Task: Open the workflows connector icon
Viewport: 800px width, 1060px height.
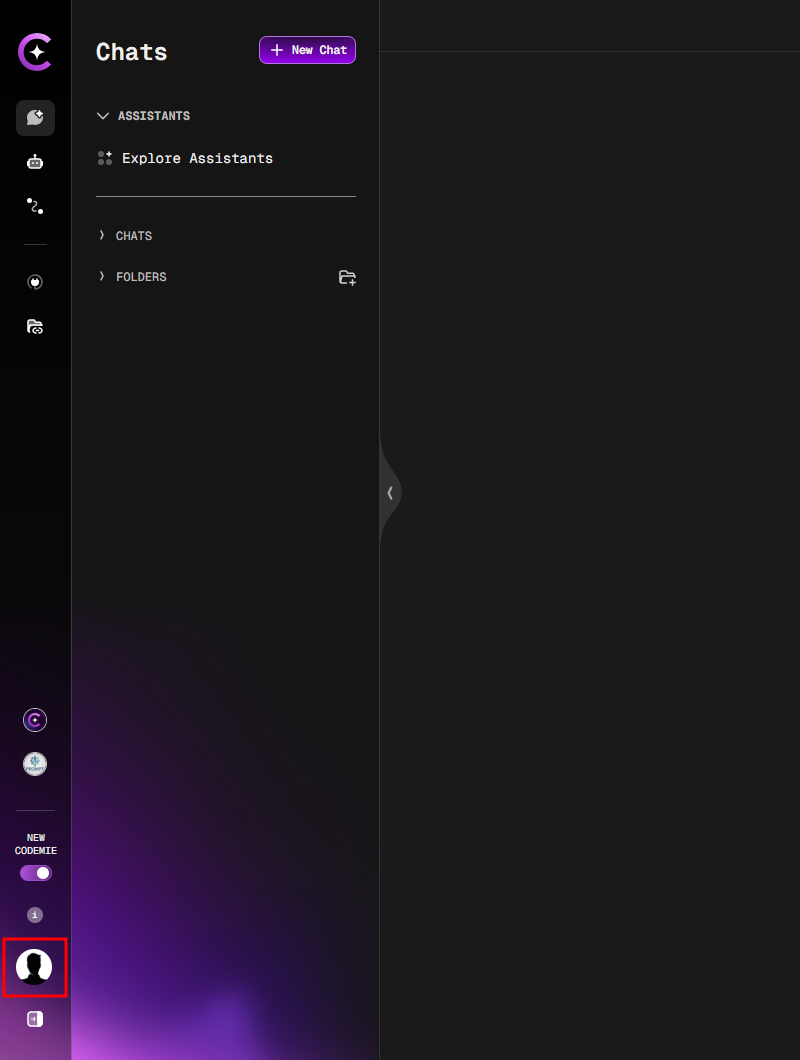Action: pos(35,206)
